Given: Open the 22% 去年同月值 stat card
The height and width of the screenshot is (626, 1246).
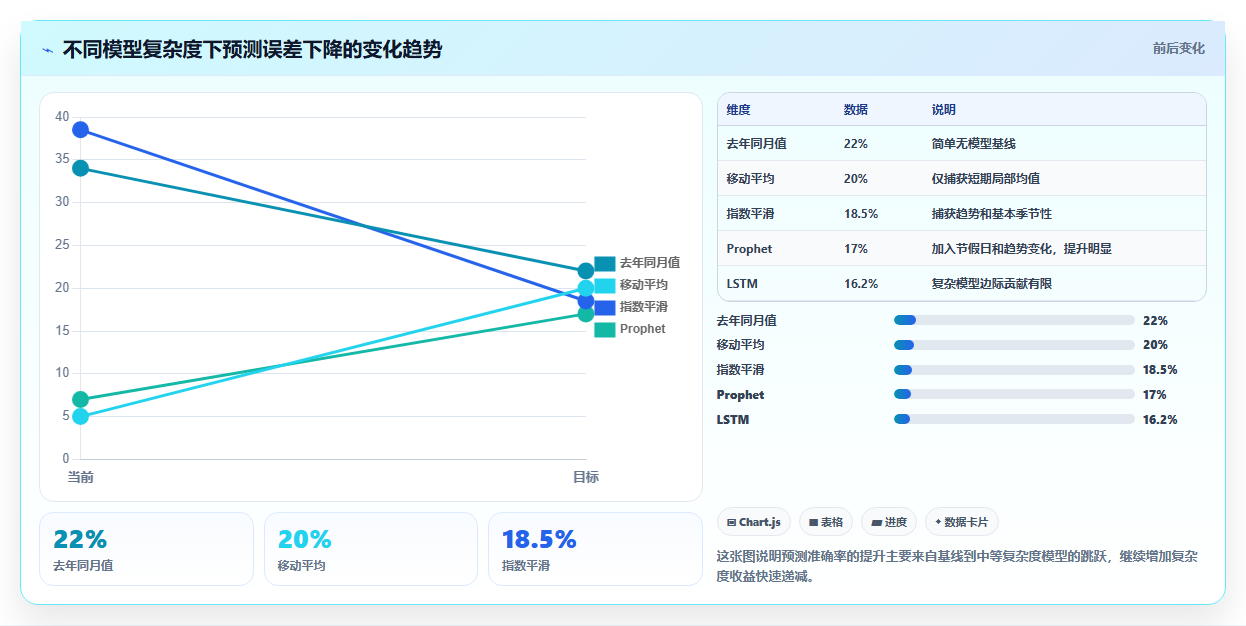Looking at the screenshot, I should tap(146, 549).
